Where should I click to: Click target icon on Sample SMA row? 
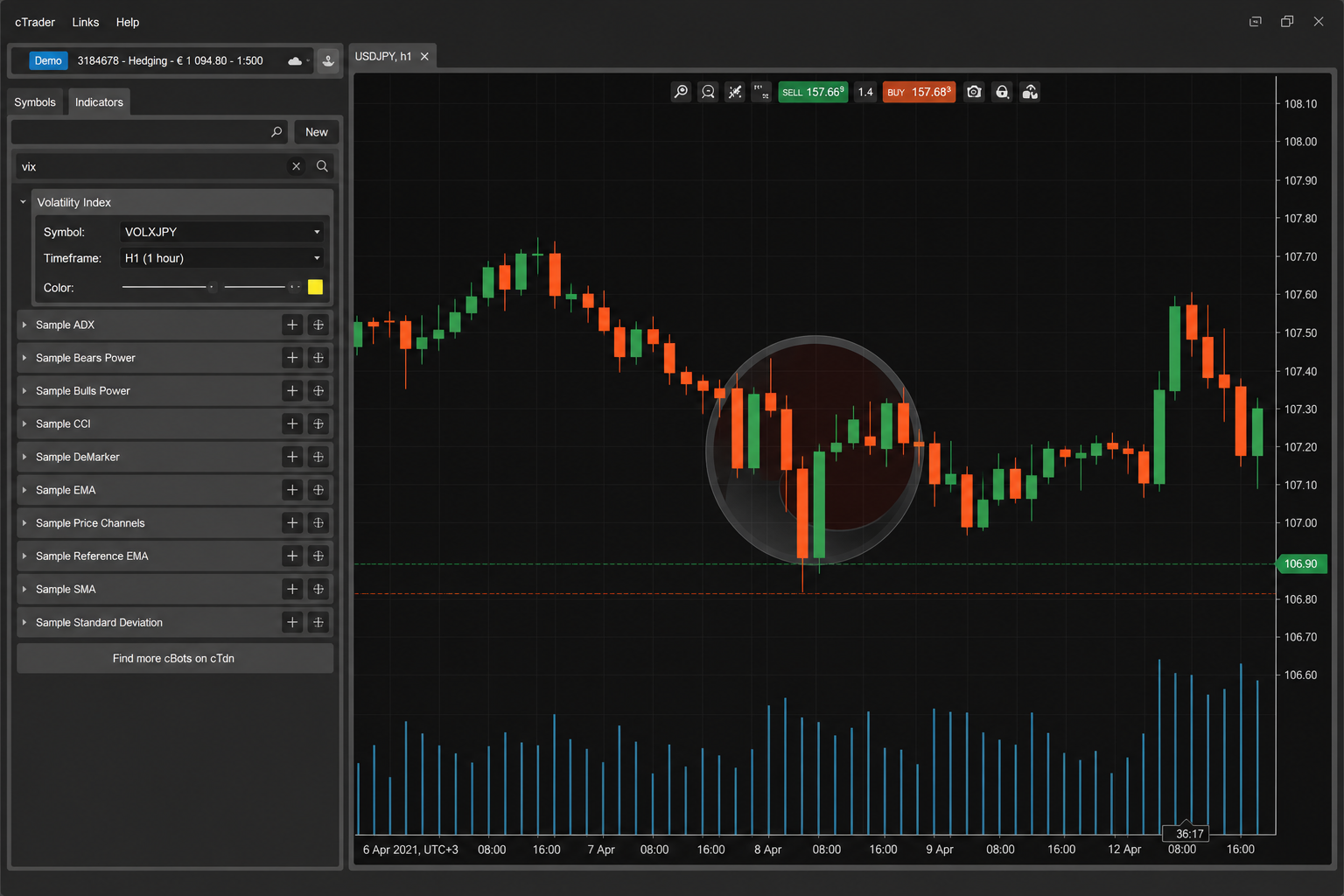(318, 589)
